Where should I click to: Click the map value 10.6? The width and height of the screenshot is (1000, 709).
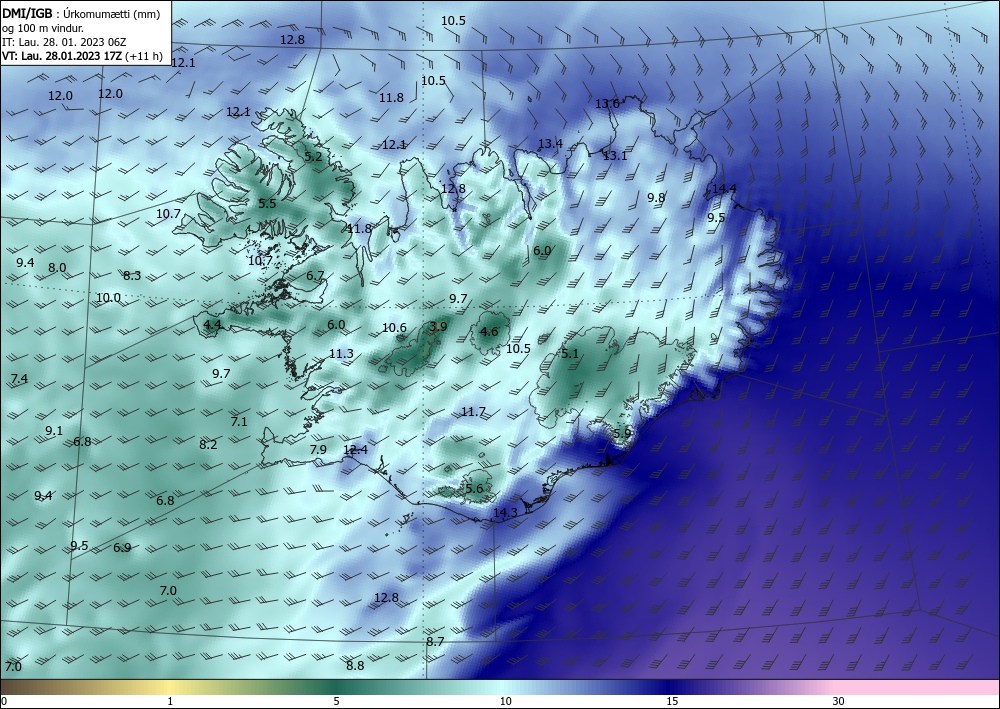tap(394, 328)
